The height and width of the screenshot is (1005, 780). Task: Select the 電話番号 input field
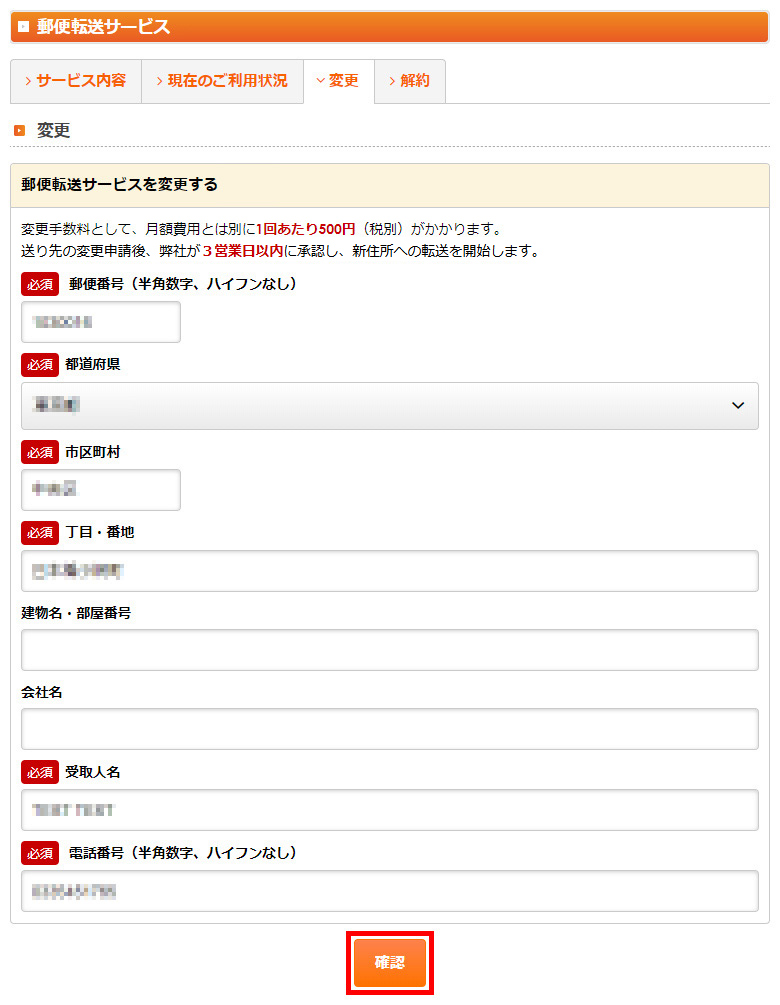point(389,891)
